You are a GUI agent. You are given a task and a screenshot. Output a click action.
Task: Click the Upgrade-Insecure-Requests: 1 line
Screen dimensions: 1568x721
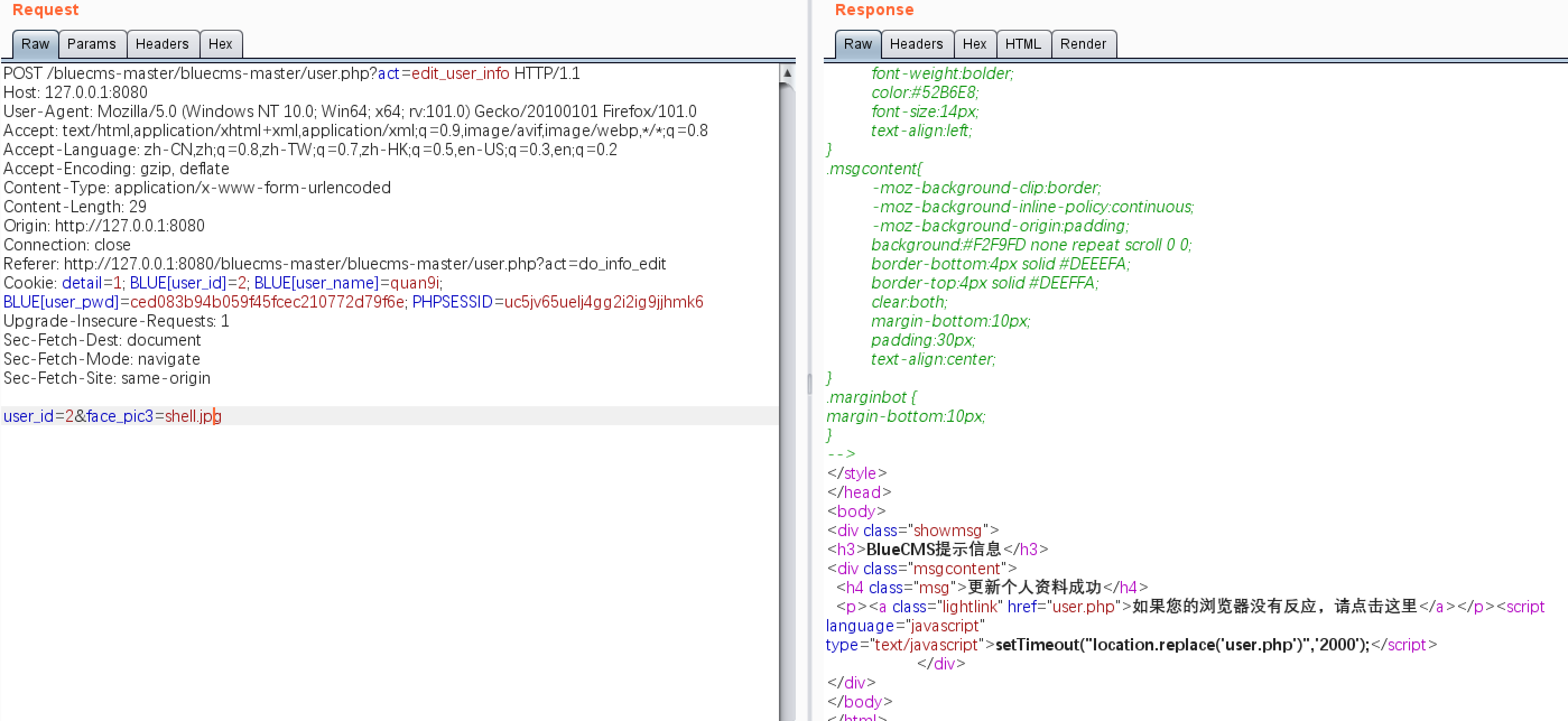pyautogui.click(x=116, y=320)
